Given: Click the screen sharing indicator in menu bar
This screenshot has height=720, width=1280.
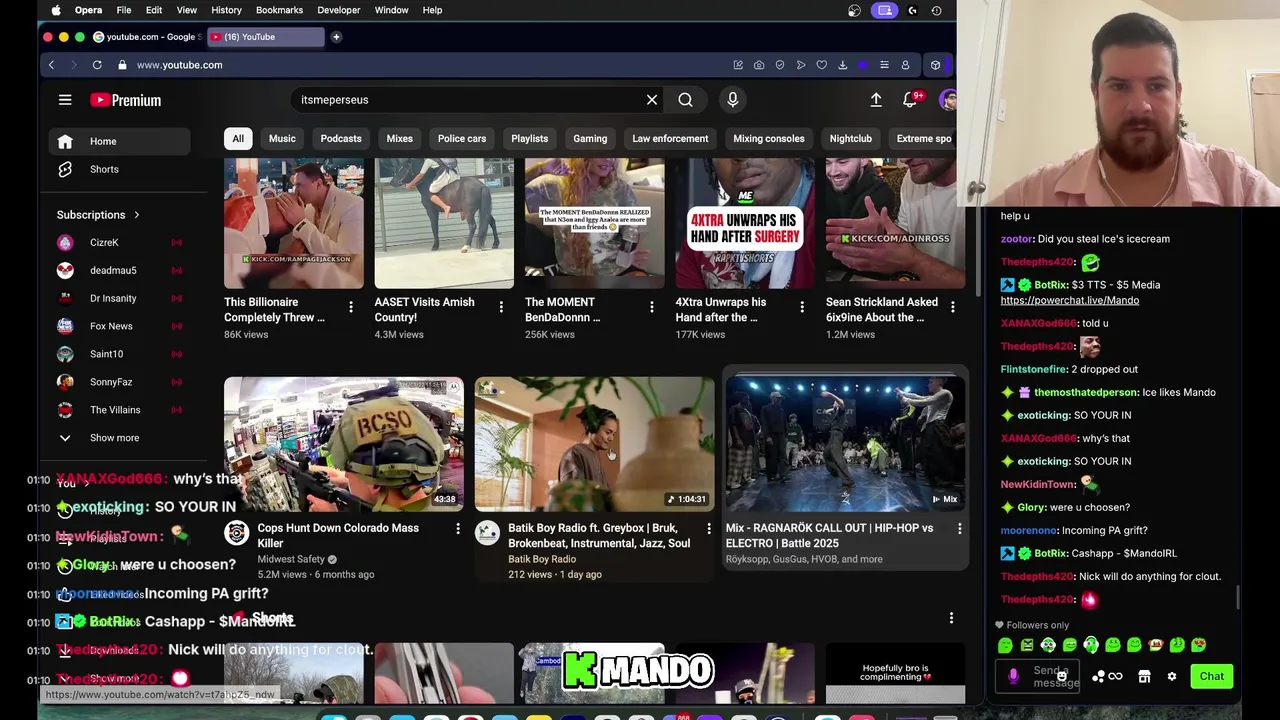Looking at the screenshot, I should 884,10.
